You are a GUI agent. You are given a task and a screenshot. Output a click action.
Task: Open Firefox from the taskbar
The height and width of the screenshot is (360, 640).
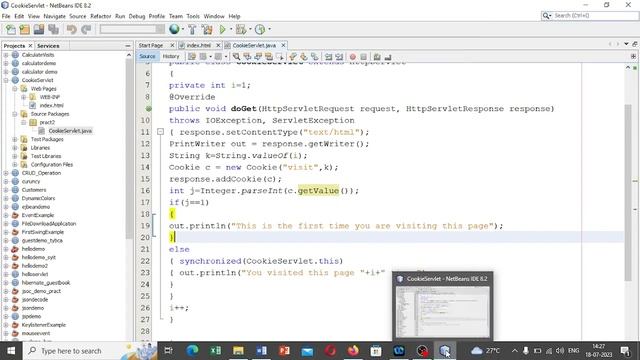pos(353,351)
